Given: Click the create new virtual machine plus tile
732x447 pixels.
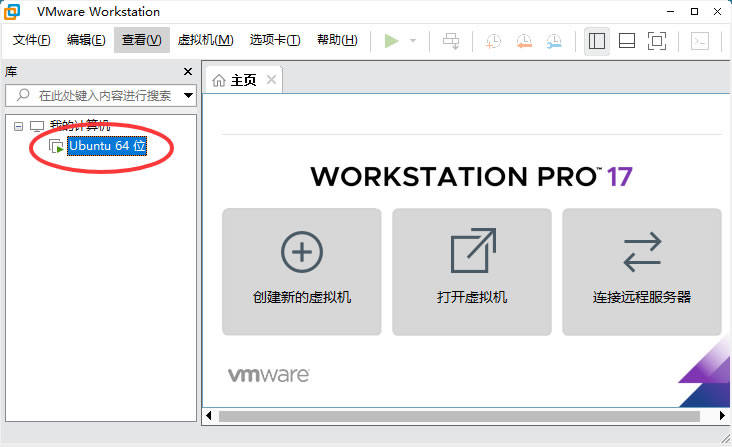Looking at the screenshot, I should (x=302, y=271).
